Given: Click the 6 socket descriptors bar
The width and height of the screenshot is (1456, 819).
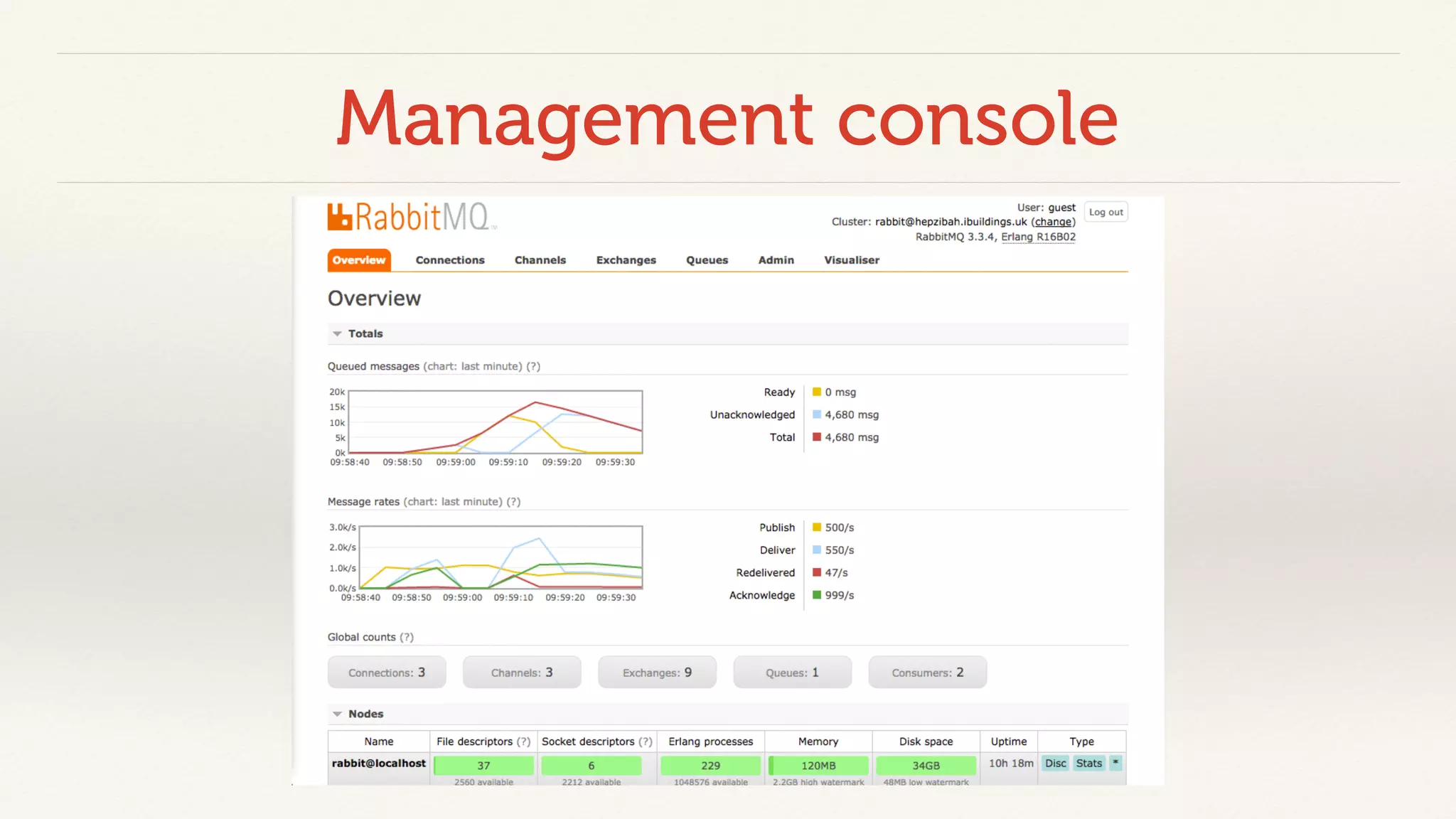Looking at the screenshot, I should 591,766.
